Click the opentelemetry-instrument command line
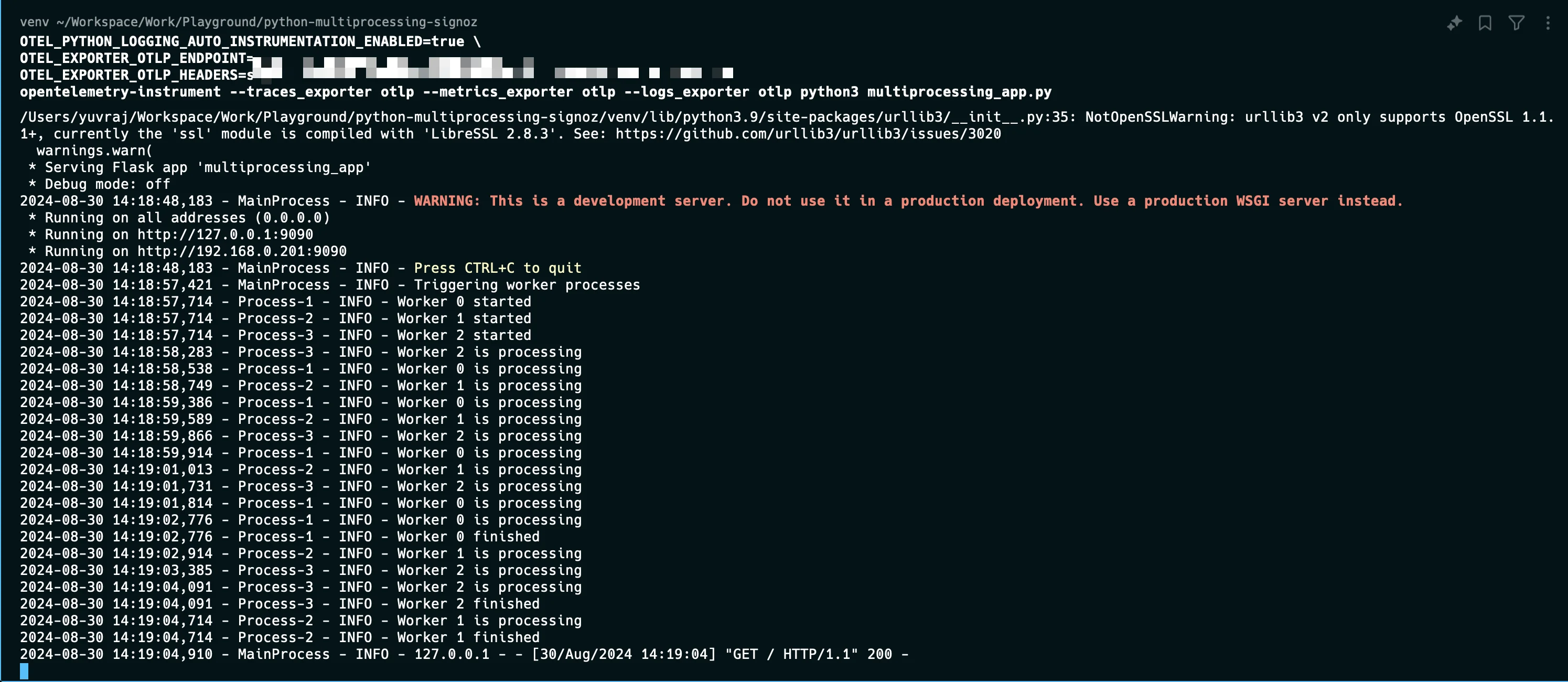Screen dimensions: 1568x682 click(x=535, y=92)
